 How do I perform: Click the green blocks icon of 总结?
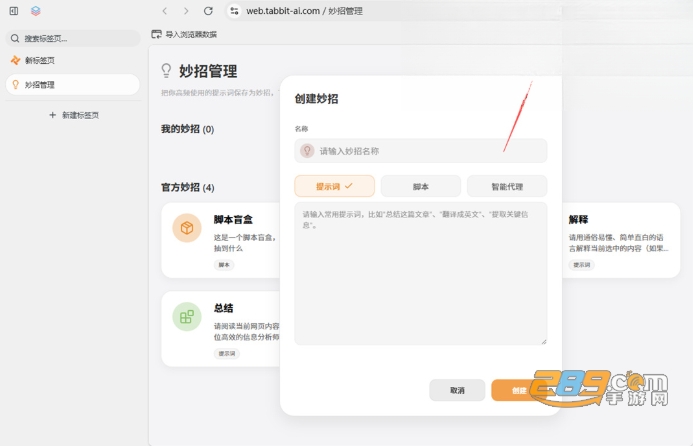[187, 316]
